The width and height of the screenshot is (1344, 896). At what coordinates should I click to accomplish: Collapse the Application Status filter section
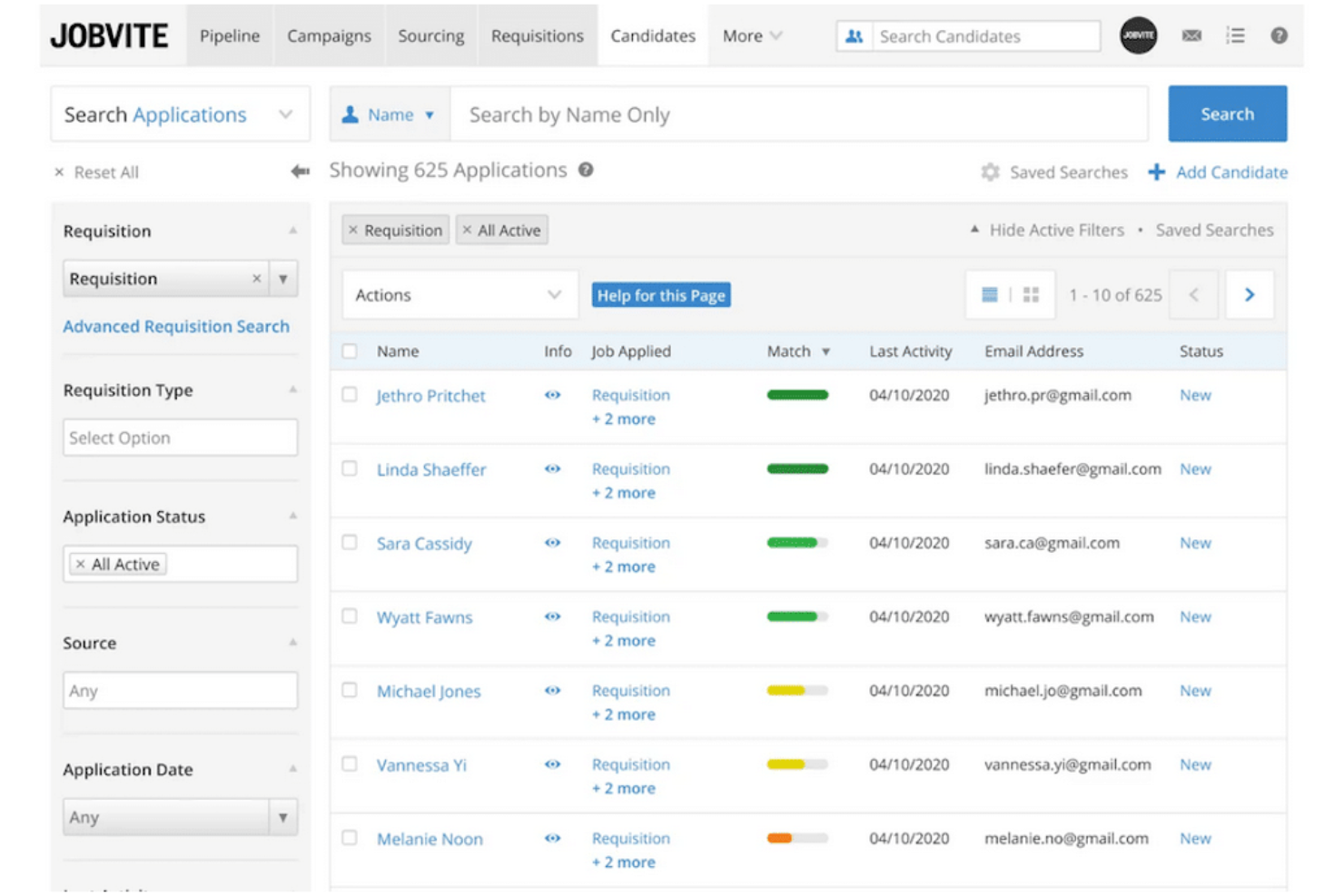(x=292, y=516)
